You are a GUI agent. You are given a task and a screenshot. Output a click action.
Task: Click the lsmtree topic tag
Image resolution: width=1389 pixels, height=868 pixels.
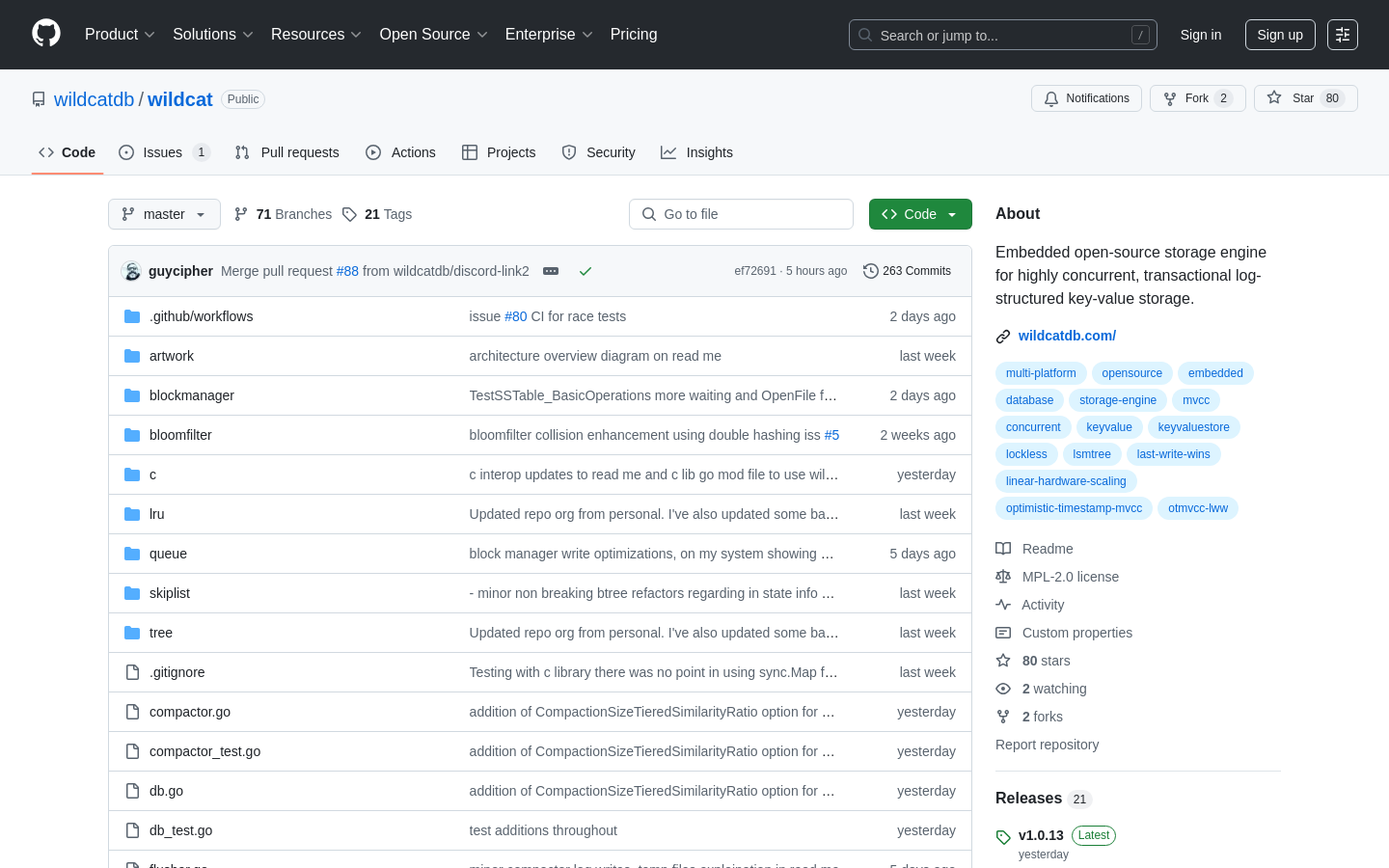coord(1091,454)
